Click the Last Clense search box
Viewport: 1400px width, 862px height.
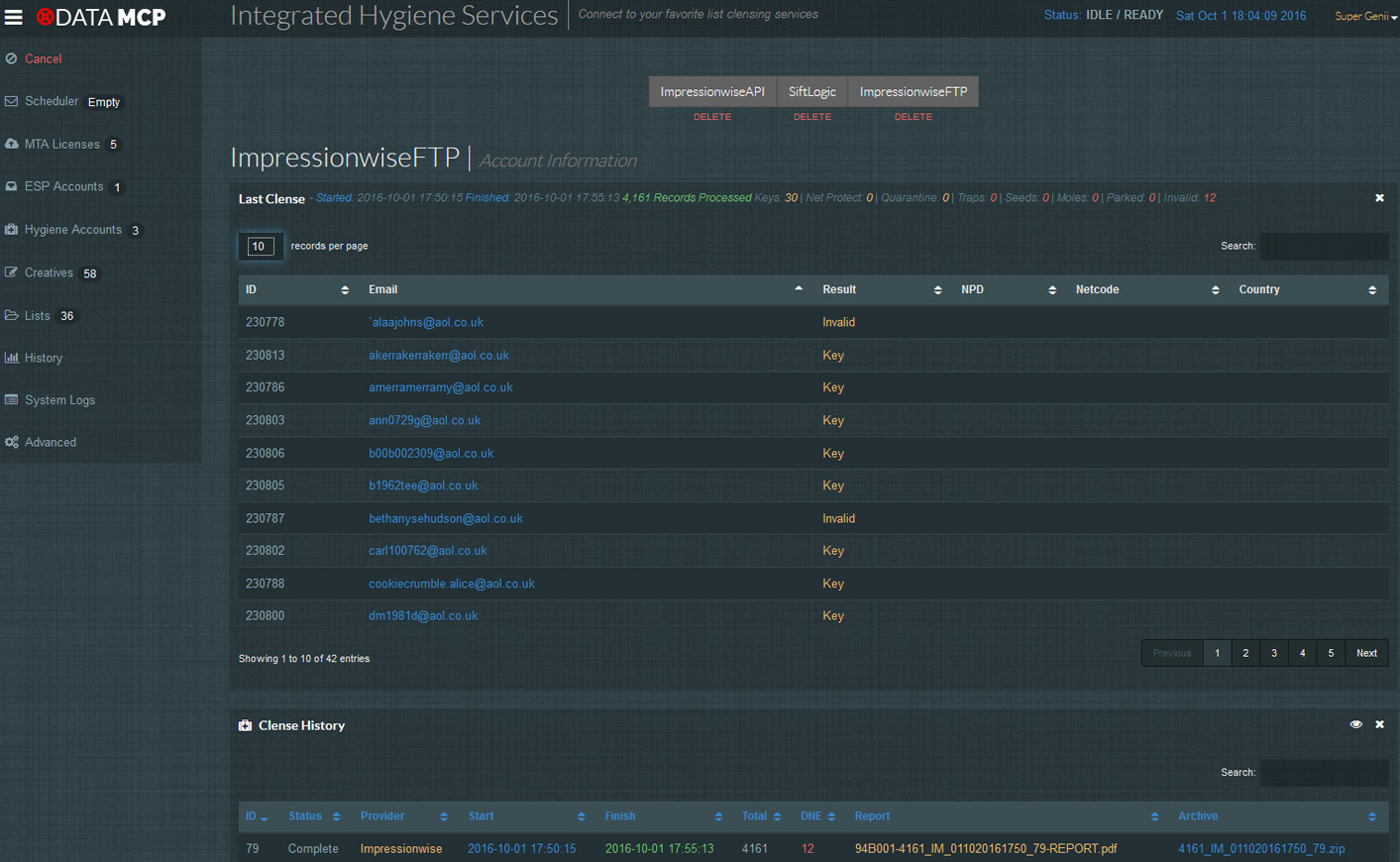coord(1324,246)
